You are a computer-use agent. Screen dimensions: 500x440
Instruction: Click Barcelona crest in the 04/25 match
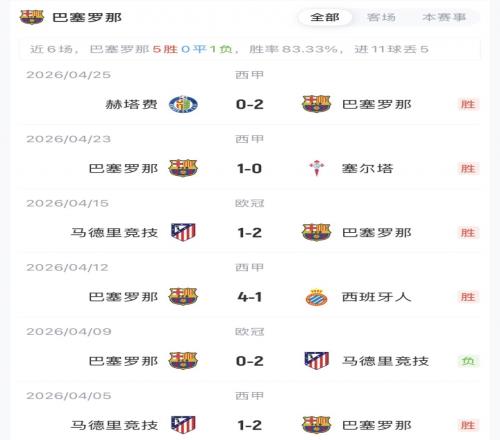coord(316,104)
